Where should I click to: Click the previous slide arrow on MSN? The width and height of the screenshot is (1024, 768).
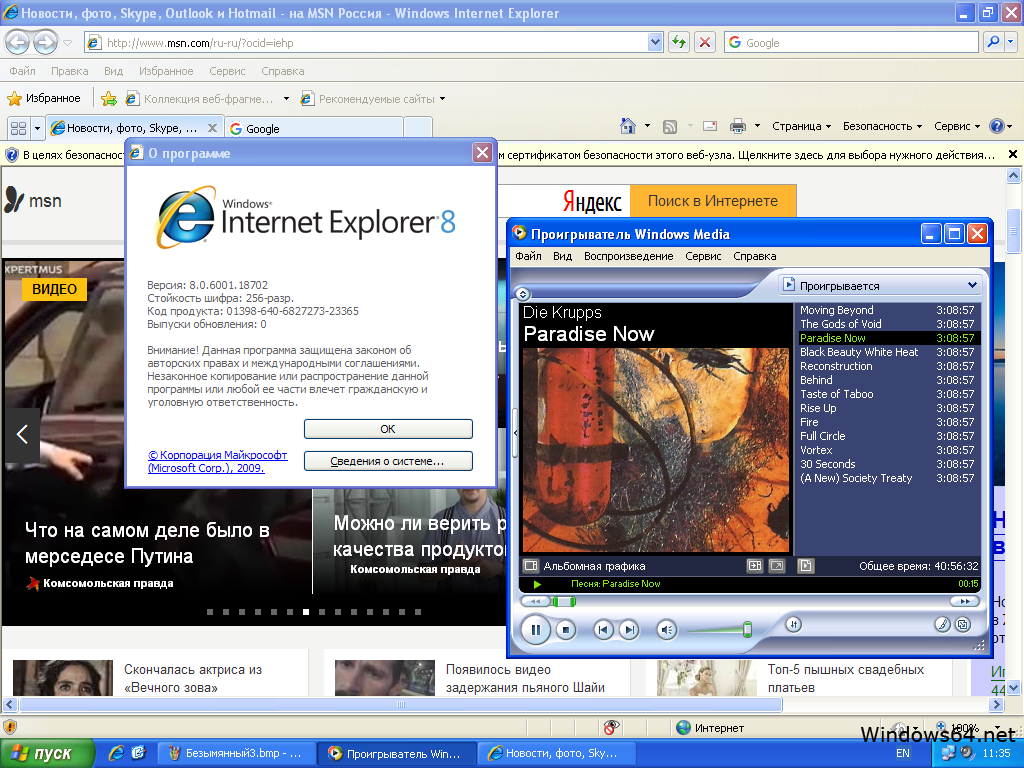[22, 434]
